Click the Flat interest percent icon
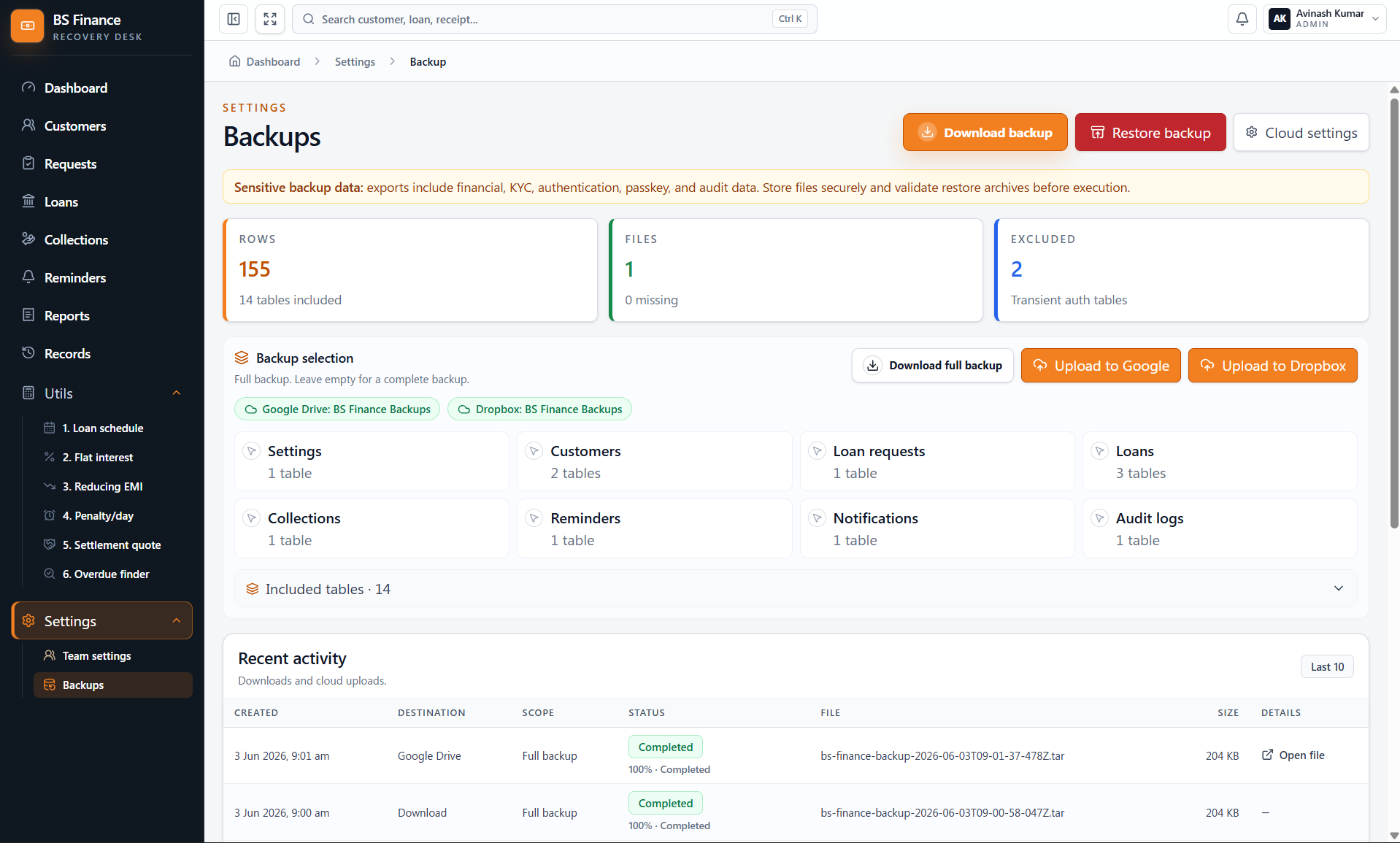 coord(50,457)
